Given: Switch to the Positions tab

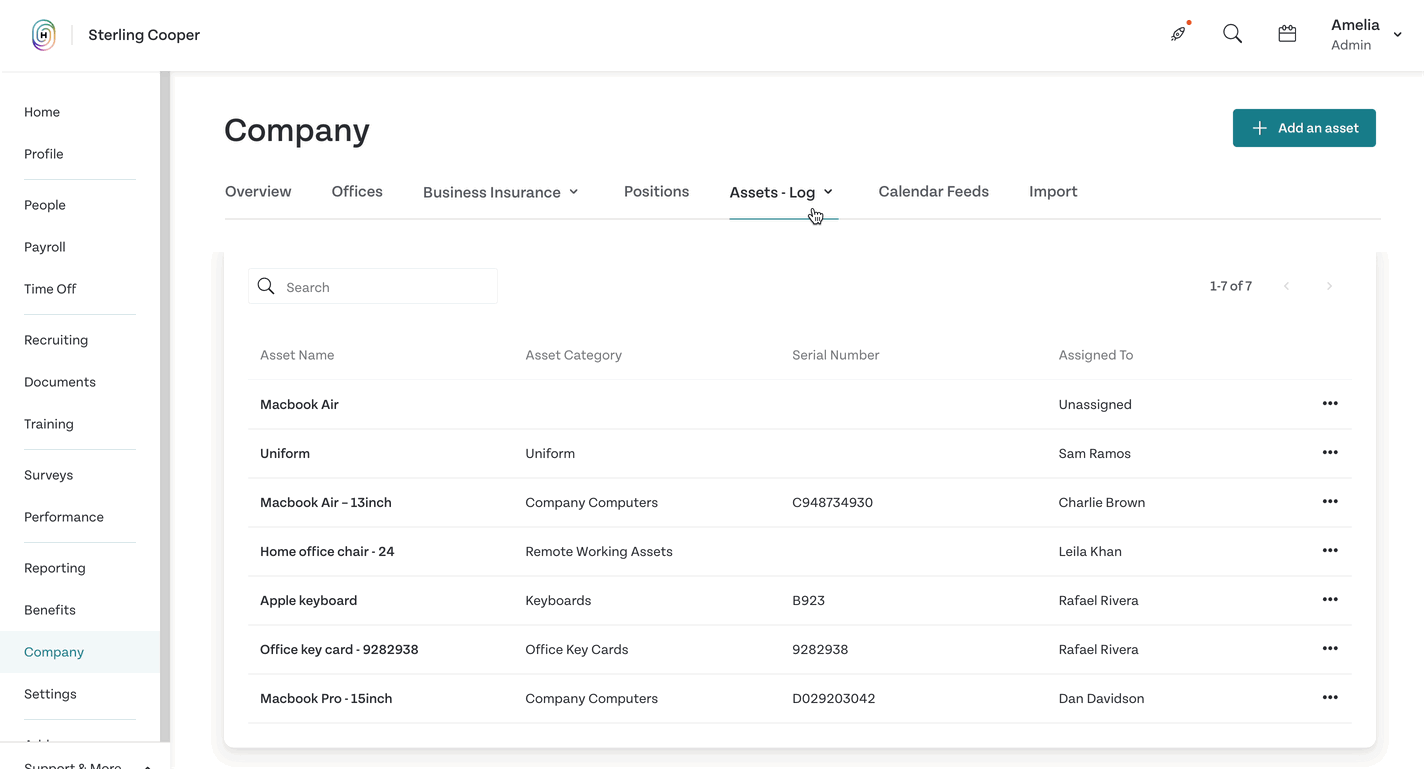Looking at the screenshot, I should tap(656, 192).
